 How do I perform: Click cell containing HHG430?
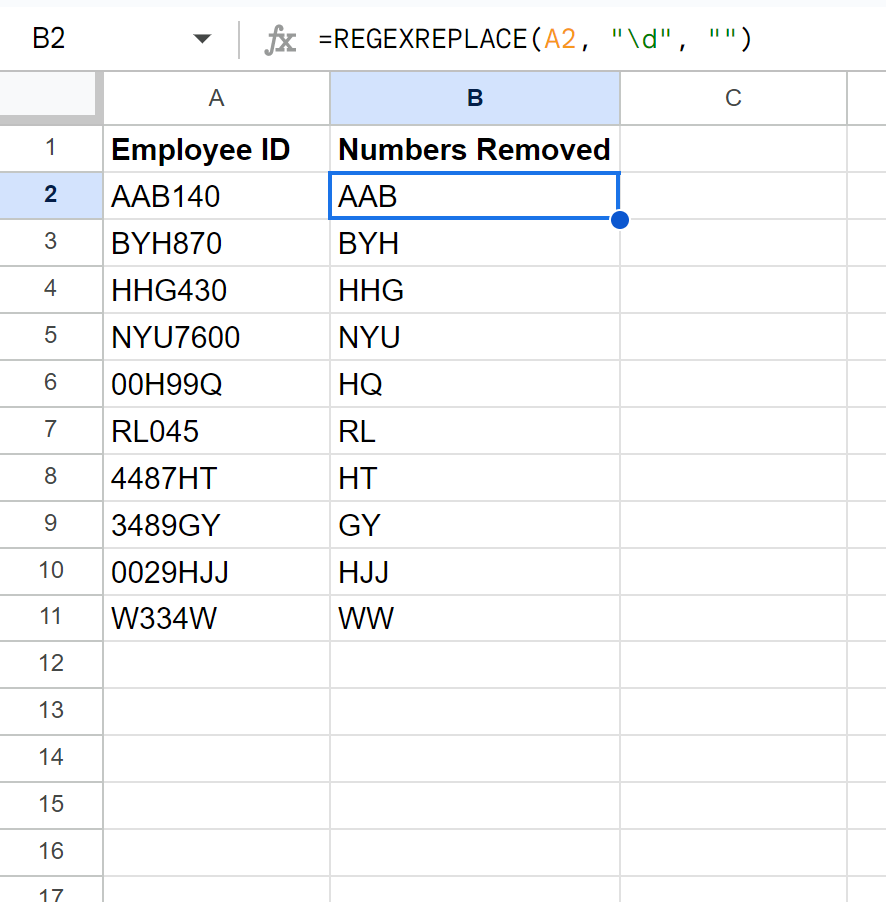click(x=216, y=289)
